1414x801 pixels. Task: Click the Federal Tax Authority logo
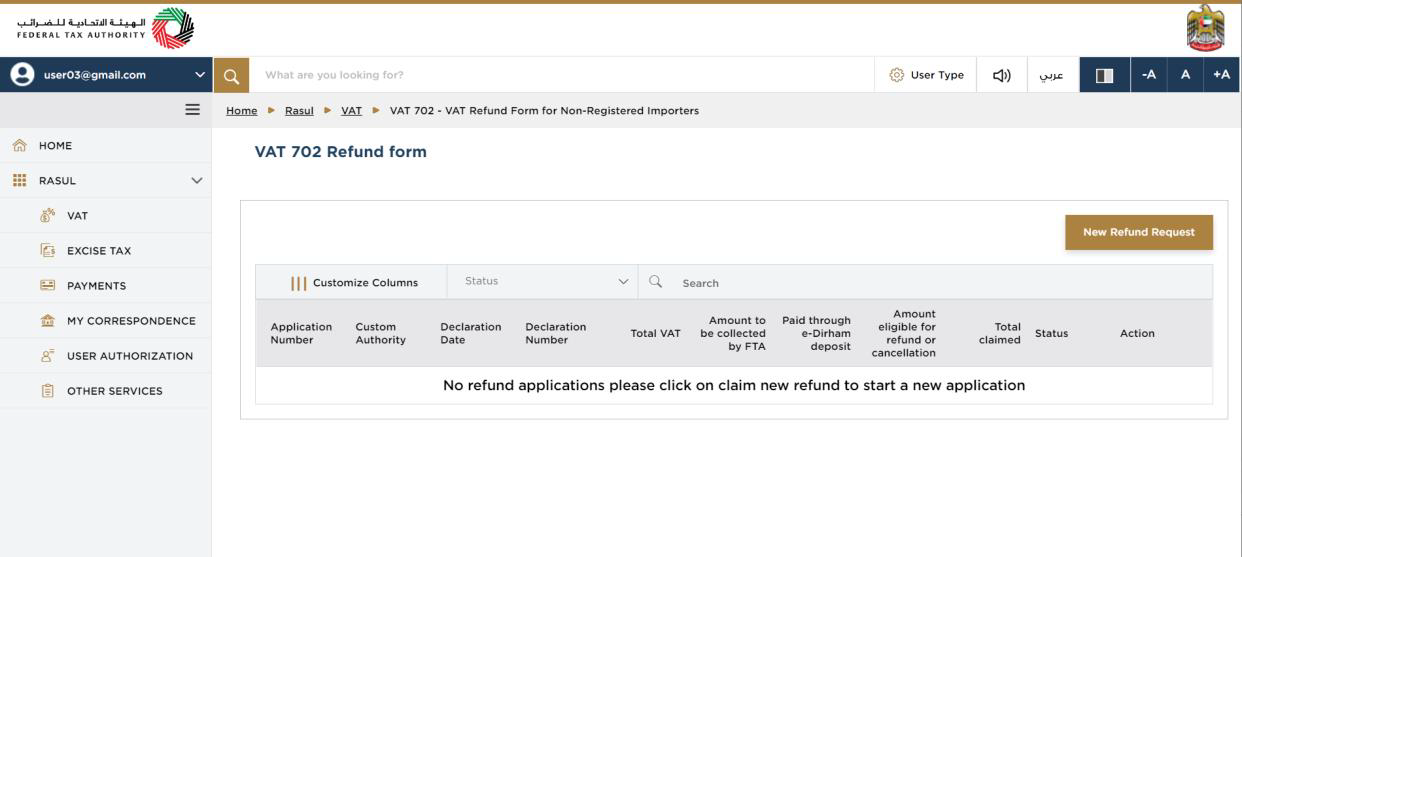106,29
